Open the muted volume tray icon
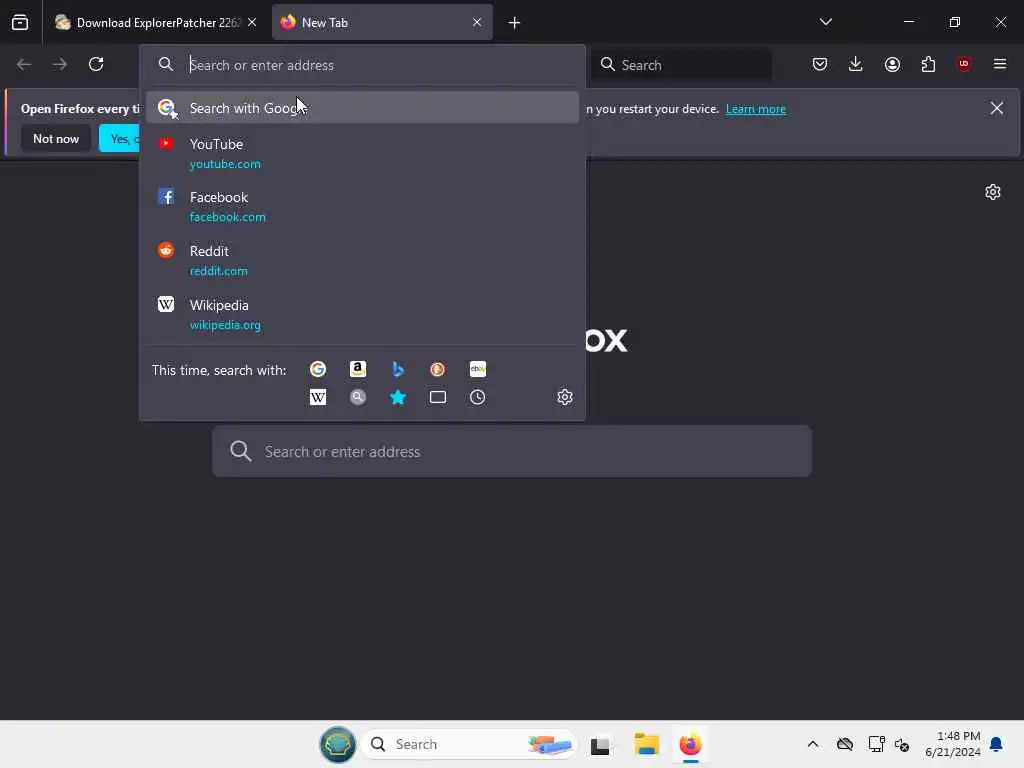Screen dimensions: 1024x768 coord(903,744)
